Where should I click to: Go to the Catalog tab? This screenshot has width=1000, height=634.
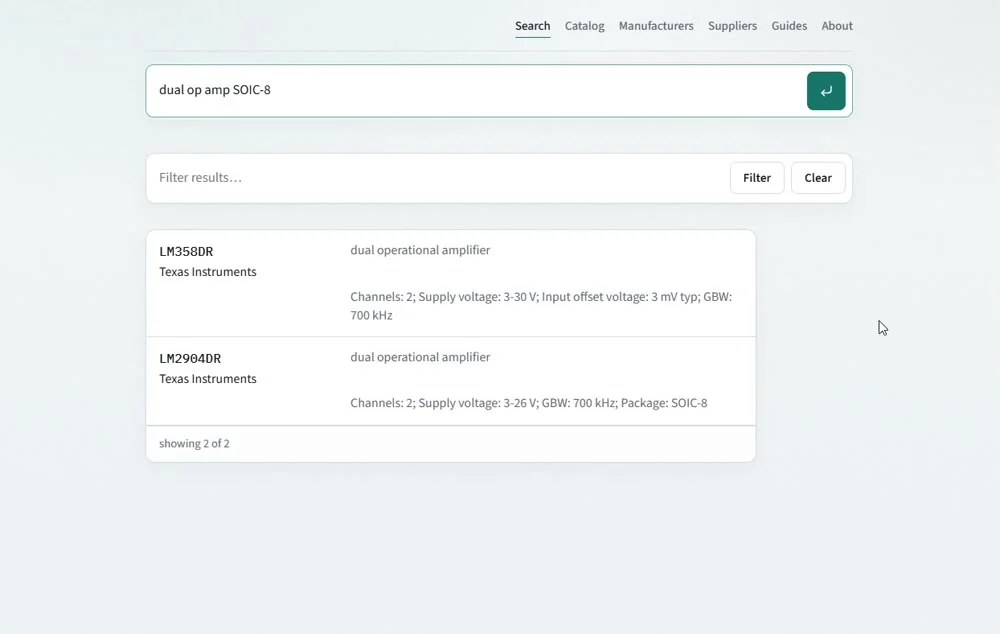coord(584,26)
